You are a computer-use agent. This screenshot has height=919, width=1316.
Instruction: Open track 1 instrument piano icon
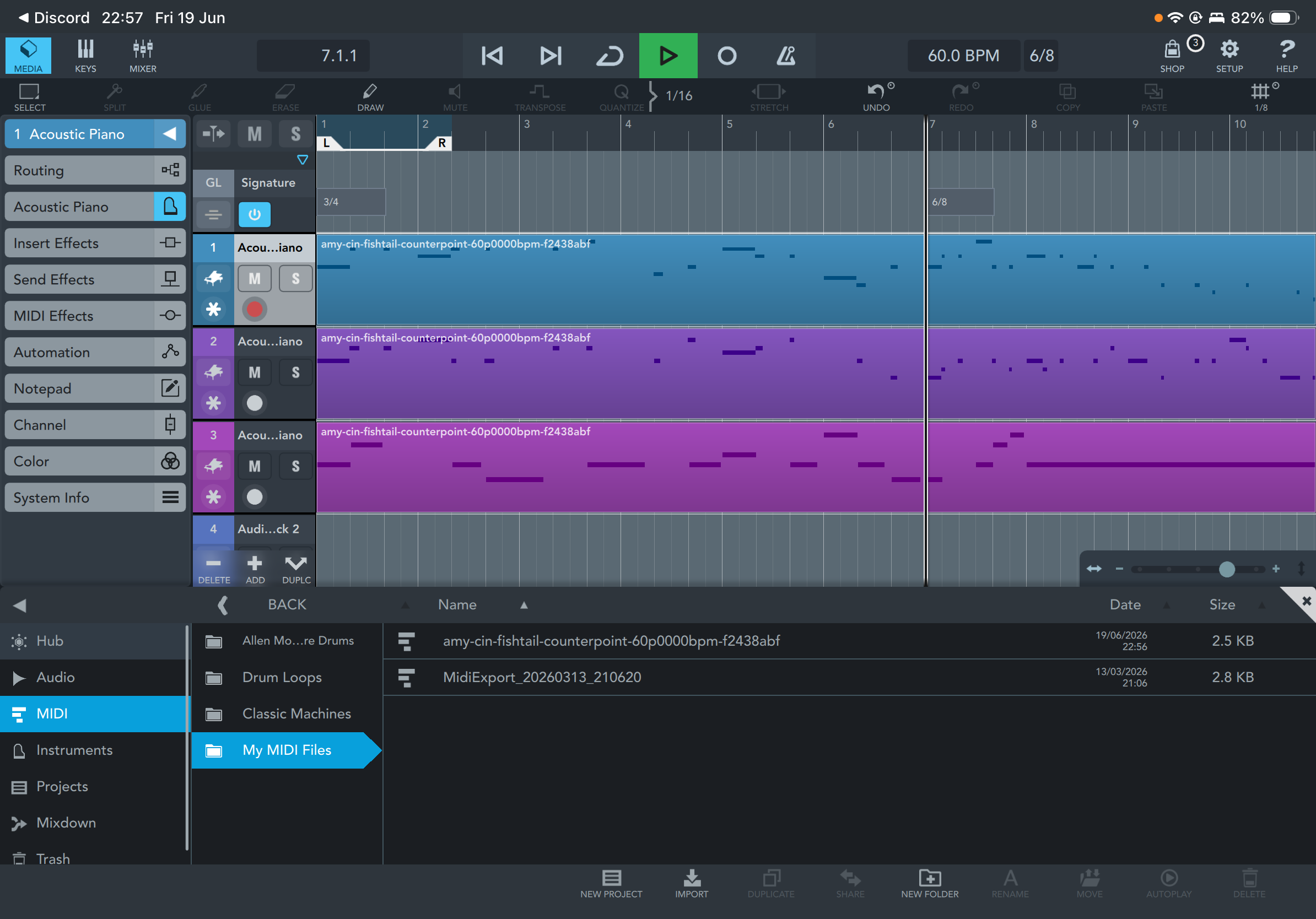pyautogui.click(x=213, y=278)
